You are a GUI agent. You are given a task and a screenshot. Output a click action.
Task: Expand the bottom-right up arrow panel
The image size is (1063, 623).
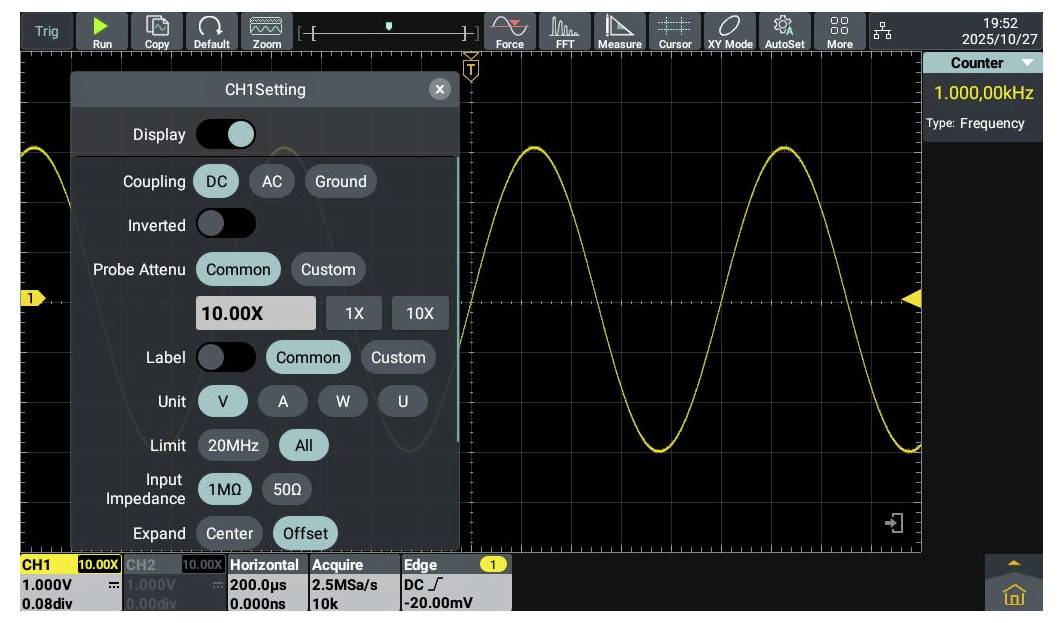[x=1014, y=564]
